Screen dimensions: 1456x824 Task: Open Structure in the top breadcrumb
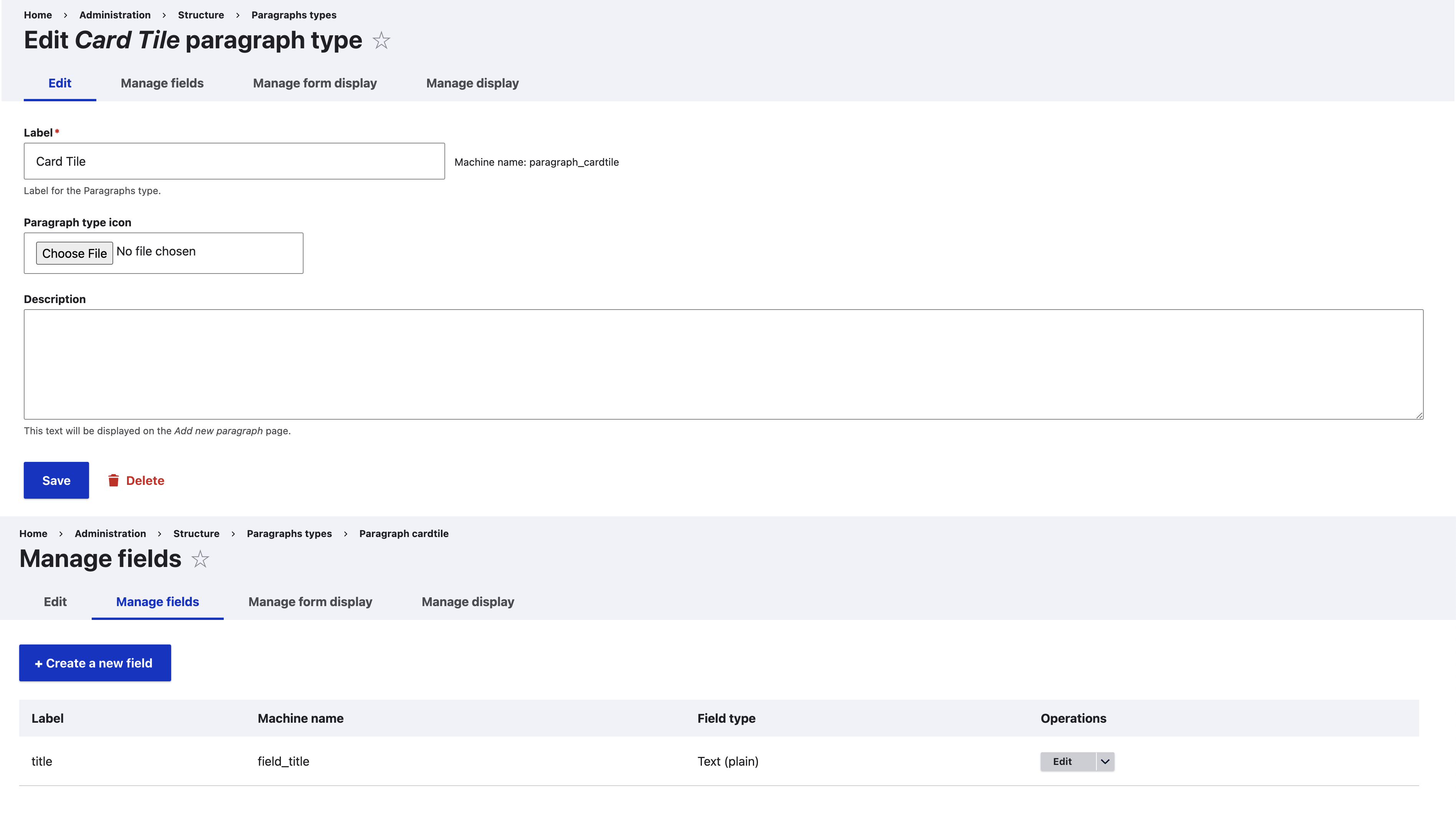pos(201,15)
